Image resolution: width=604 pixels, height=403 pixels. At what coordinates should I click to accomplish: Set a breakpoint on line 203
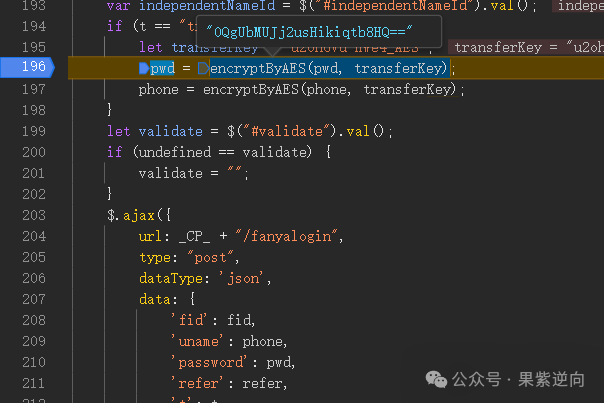(32, 214)
